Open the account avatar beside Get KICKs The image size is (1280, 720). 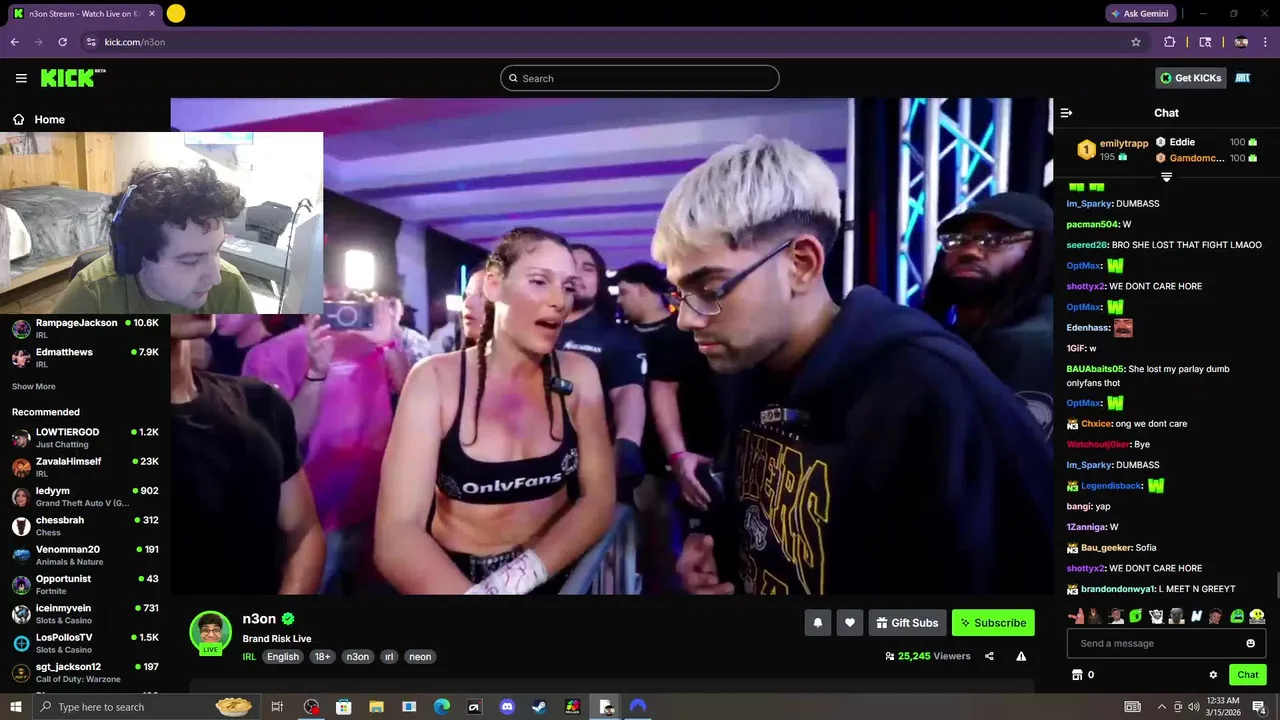point(1243,78)
